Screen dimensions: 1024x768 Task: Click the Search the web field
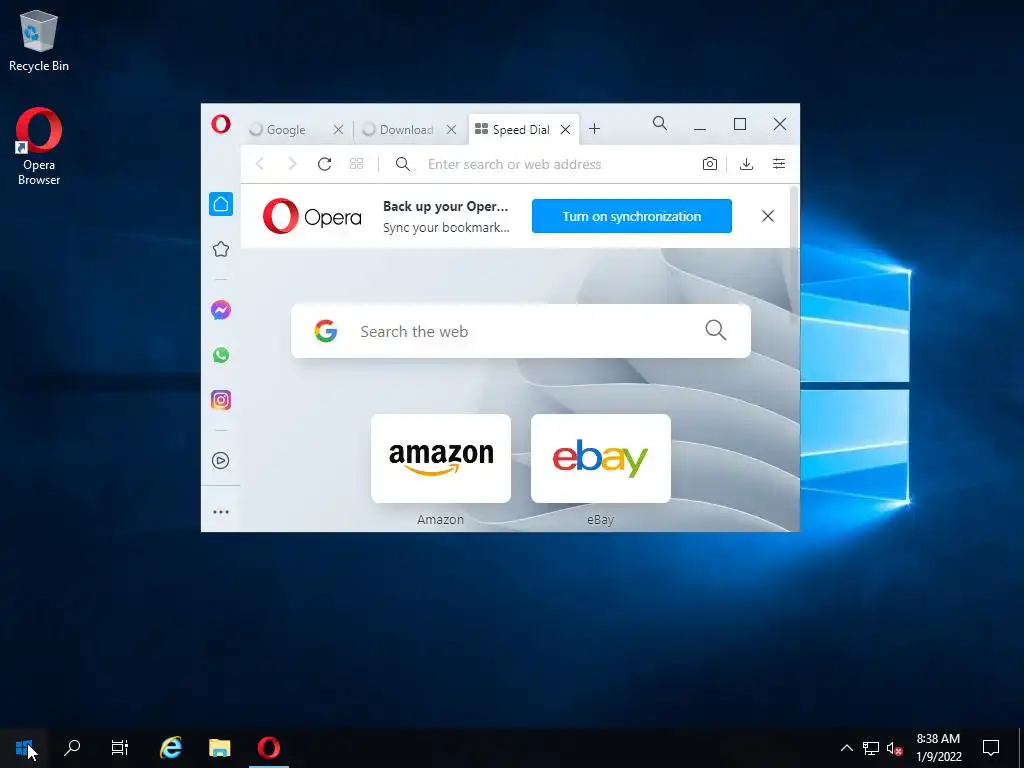click(520, 331)
